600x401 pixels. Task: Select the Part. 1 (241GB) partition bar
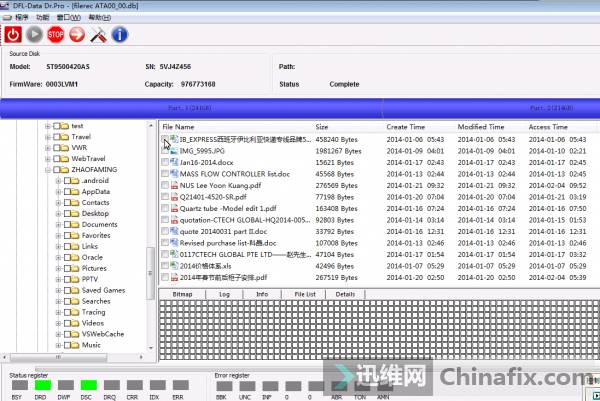(x=191, y=108)
